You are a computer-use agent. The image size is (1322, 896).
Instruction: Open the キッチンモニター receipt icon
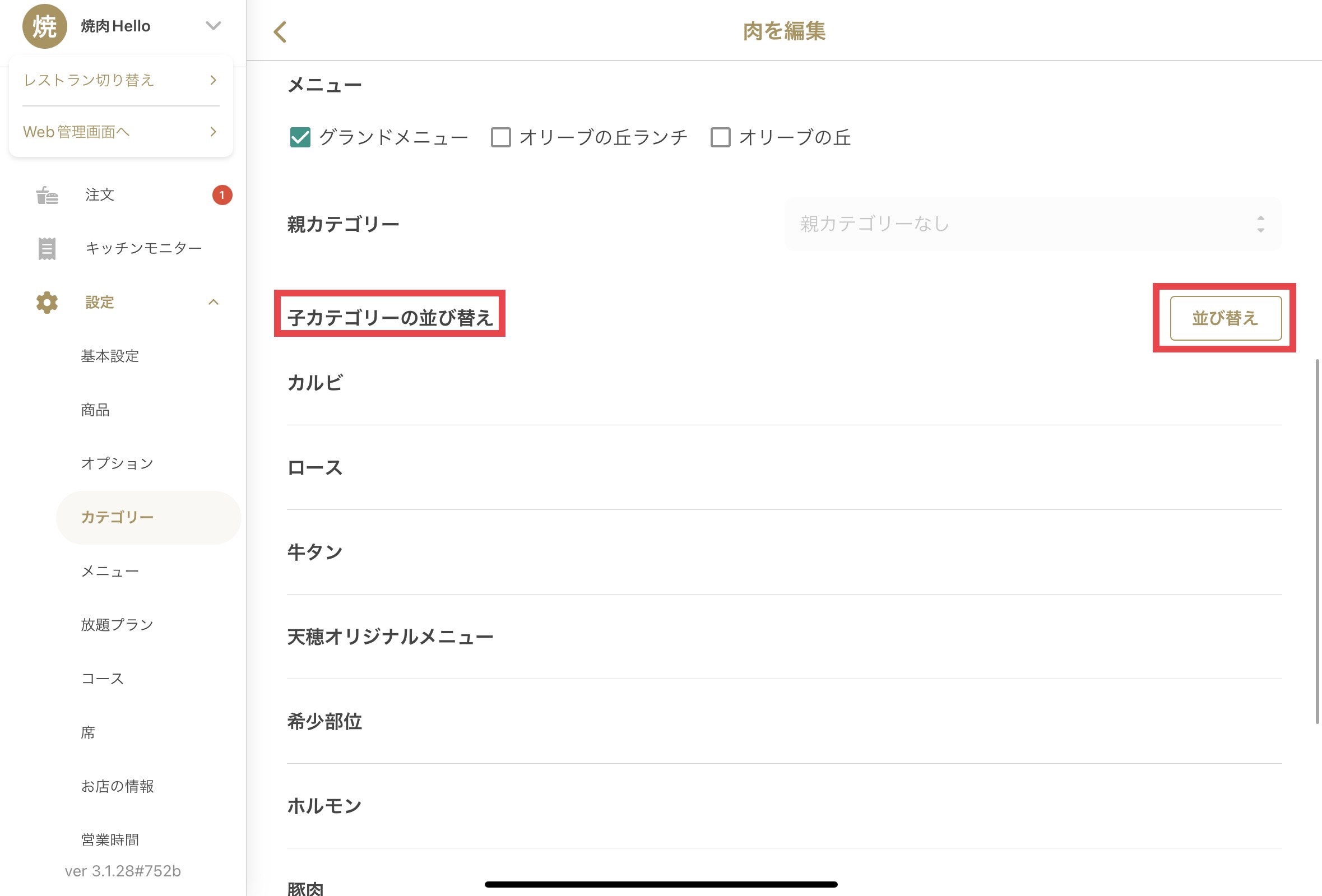pyautogui.click(x=47, y=249)
